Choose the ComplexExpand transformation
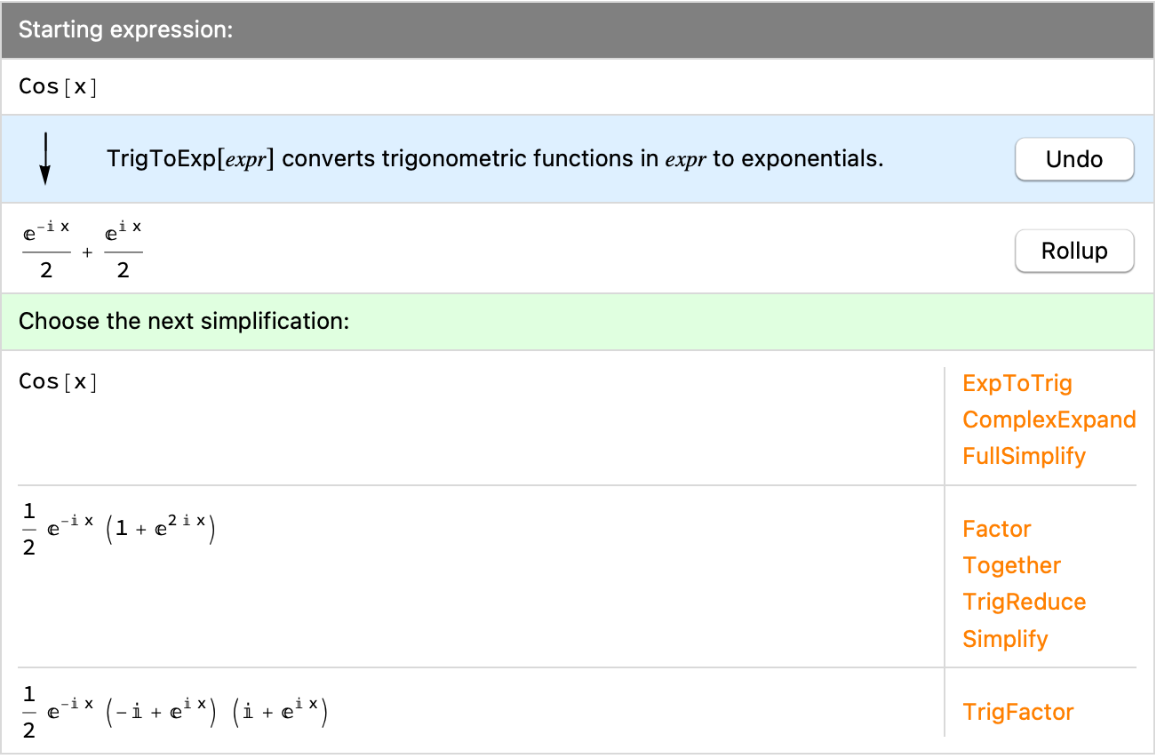Screen dimensions: 1156x756 coord(1049,420)
